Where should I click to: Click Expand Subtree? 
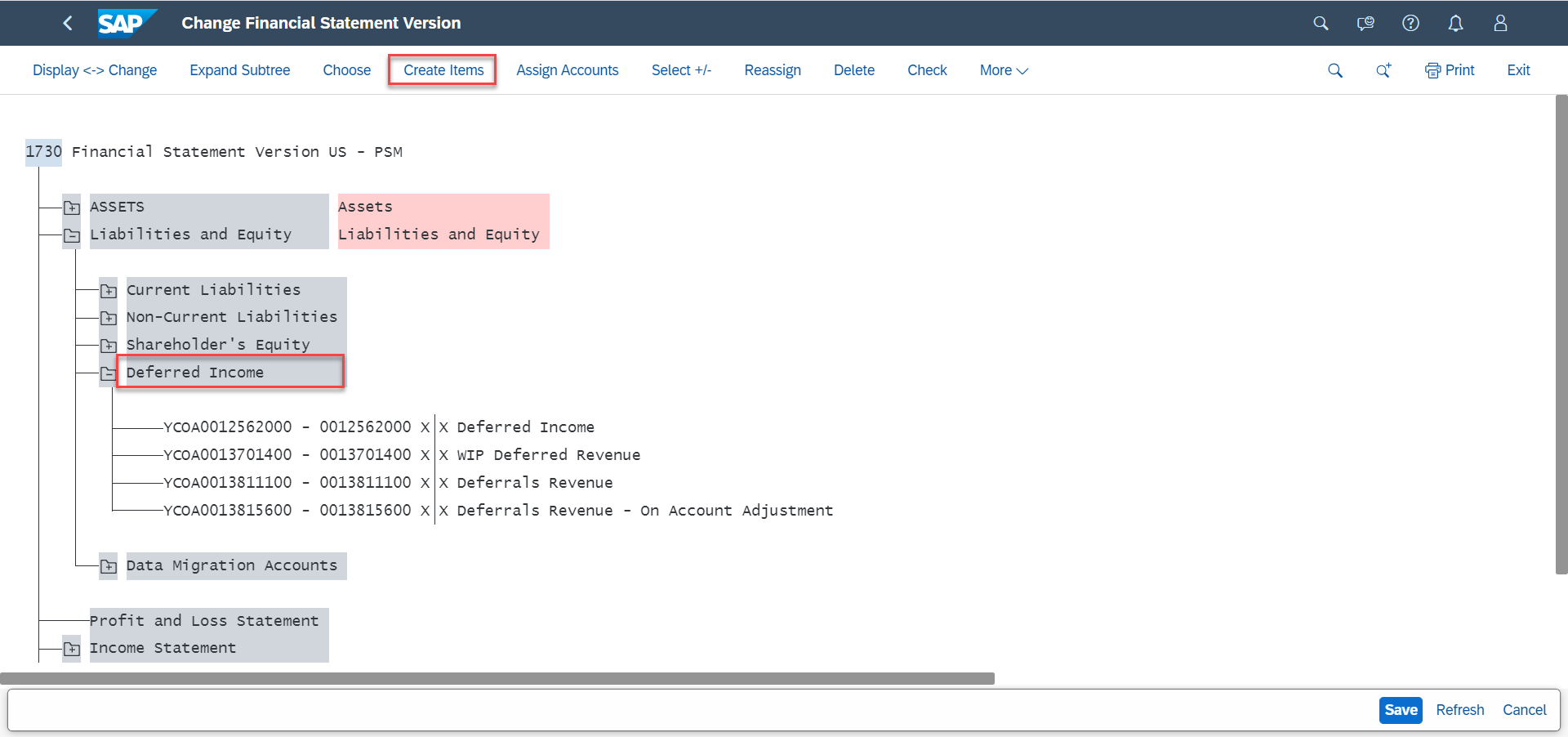[240, 70]
